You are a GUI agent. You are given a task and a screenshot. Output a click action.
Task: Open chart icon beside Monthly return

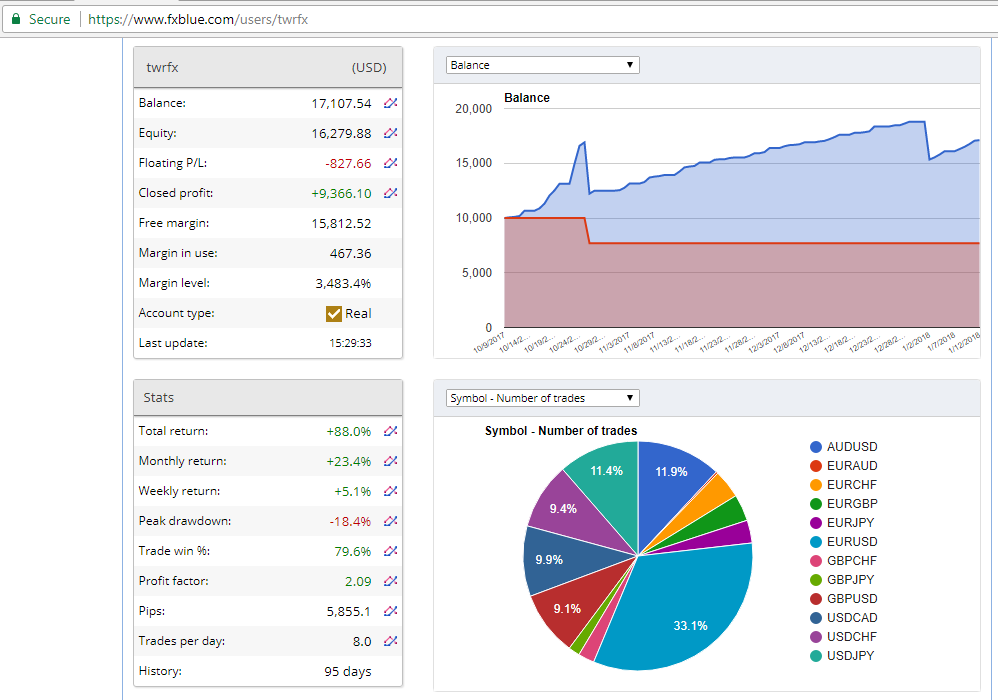(390, 461)
